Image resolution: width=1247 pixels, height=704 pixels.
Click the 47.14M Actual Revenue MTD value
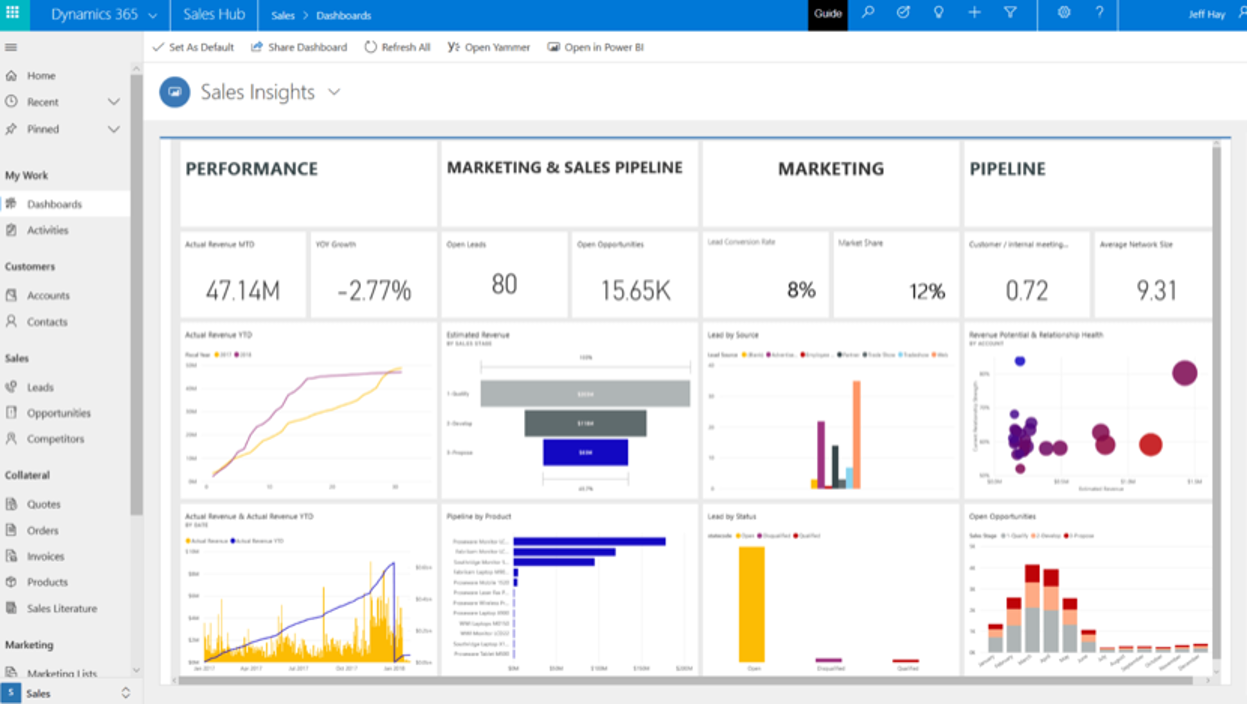click(243, 291)
